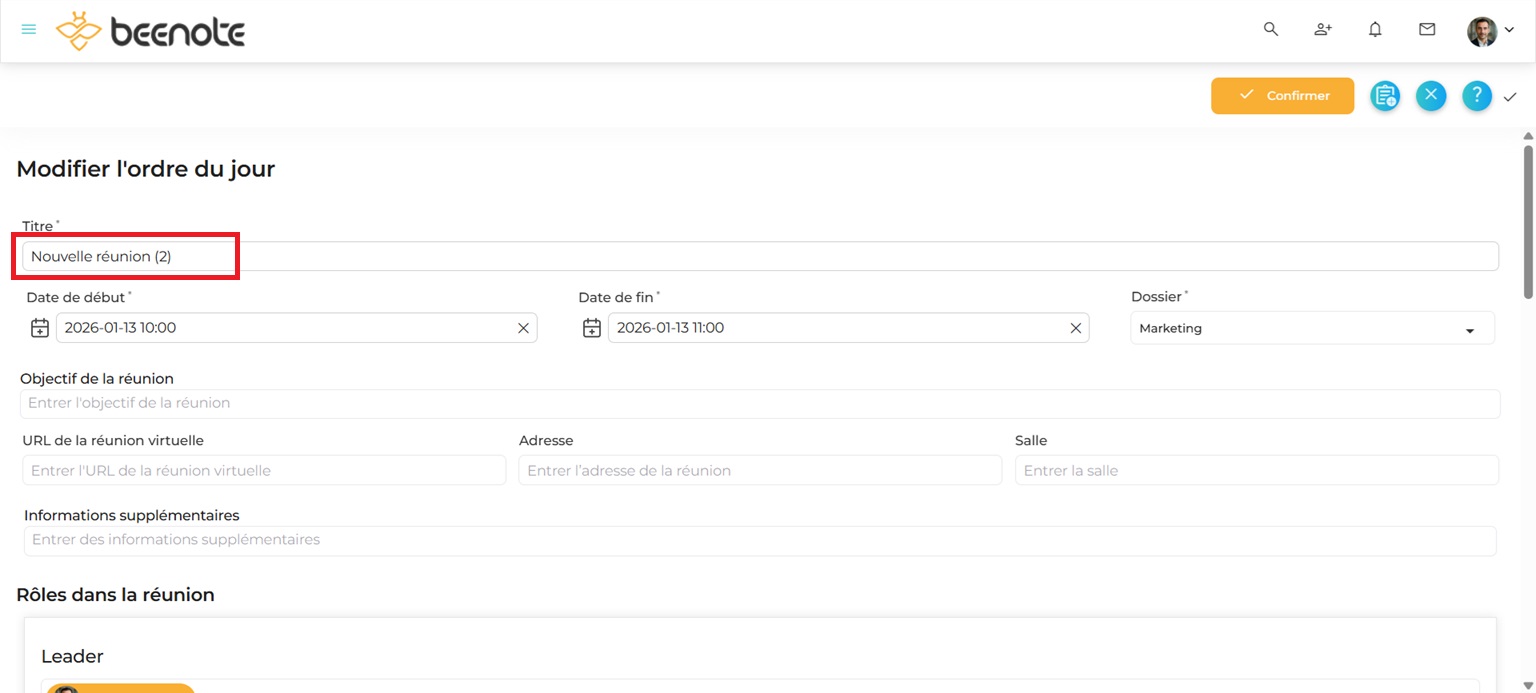The width and height of the screenshot is (1536, 693).
Task: Click the agenda template clipboard icon
Action: point(1385,96)
